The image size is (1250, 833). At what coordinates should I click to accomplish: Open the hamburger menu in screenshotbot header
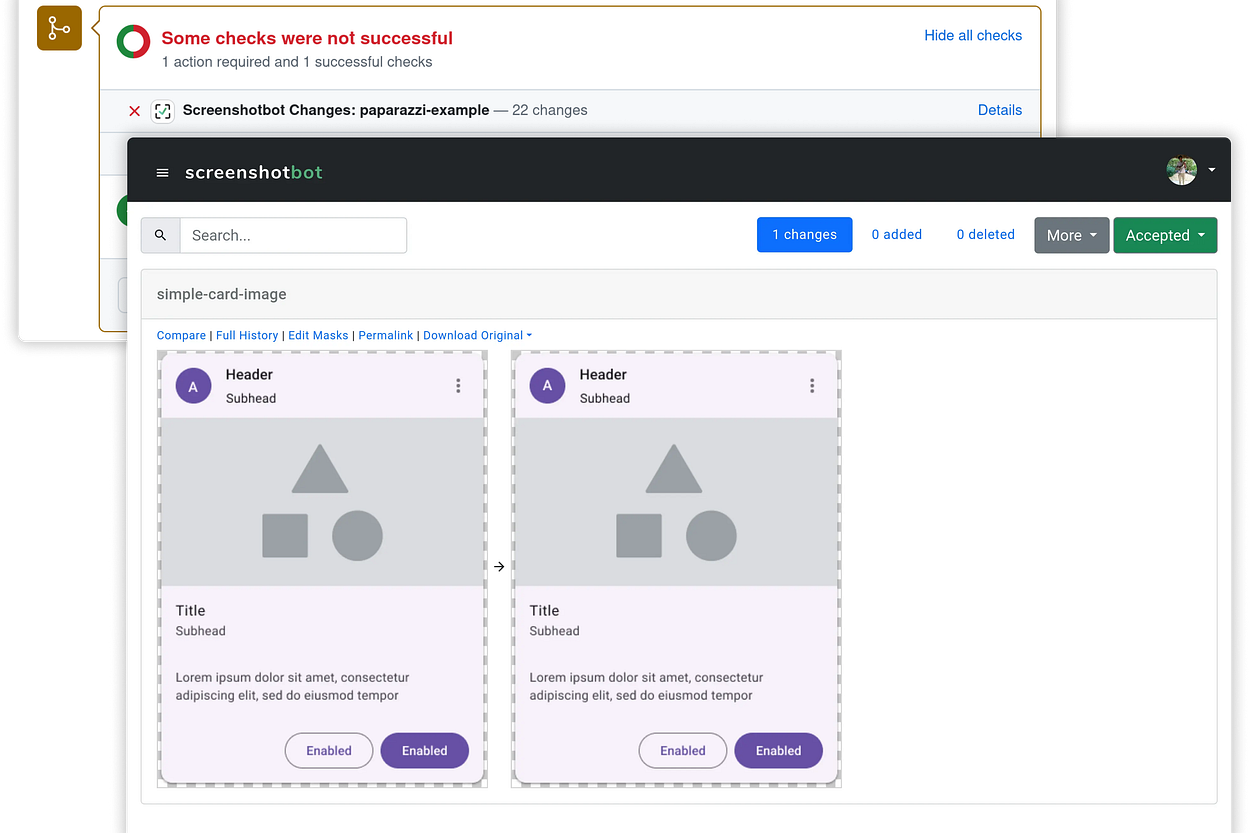(x=163, y=173)
